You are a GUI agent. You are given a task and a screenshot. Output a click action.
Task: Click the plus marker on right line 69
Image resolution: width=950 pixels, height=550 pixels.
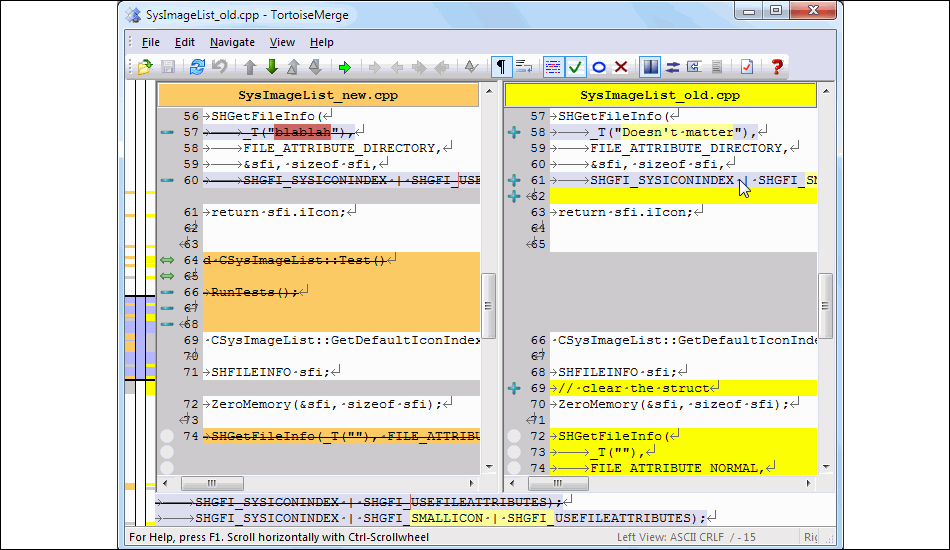[x=514, y=388]
